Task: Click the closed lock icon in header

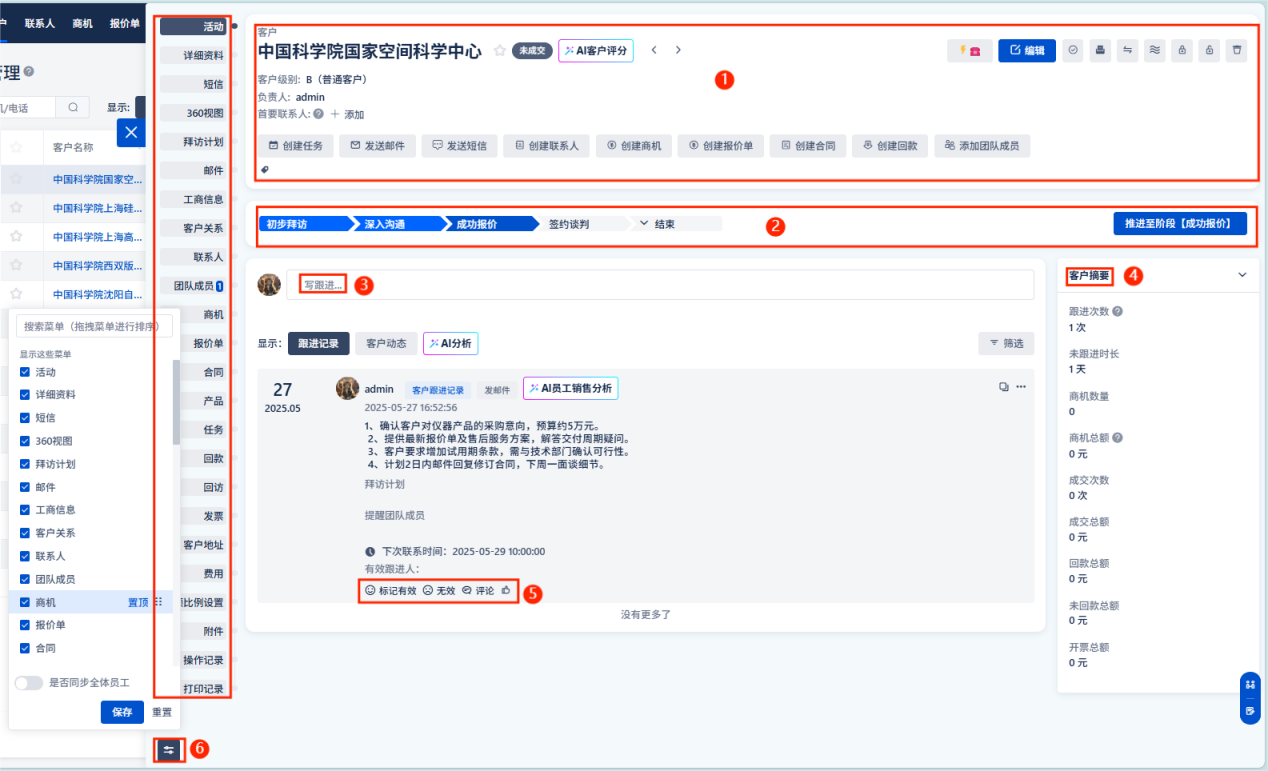Action: [x=1182, y=51]
